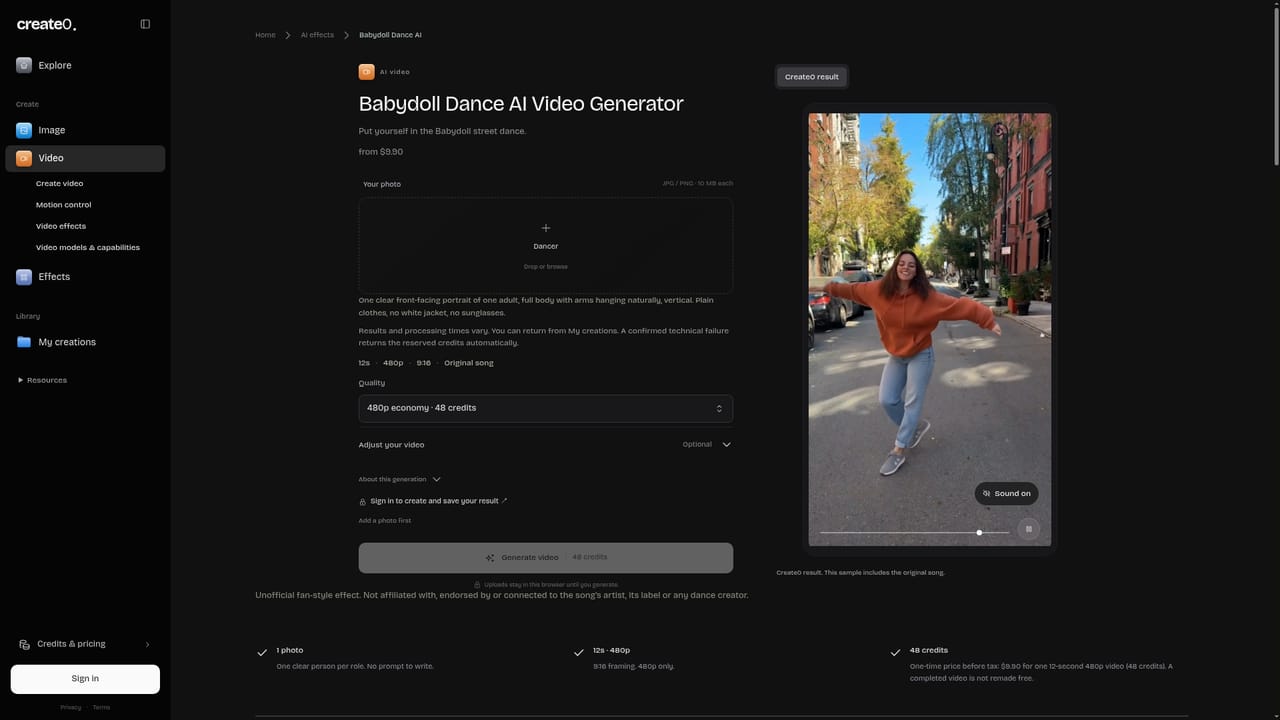Go to Home breadcrumb link
The height and width of the screenshot is (720, 1280).
click(x=265, y=35)
